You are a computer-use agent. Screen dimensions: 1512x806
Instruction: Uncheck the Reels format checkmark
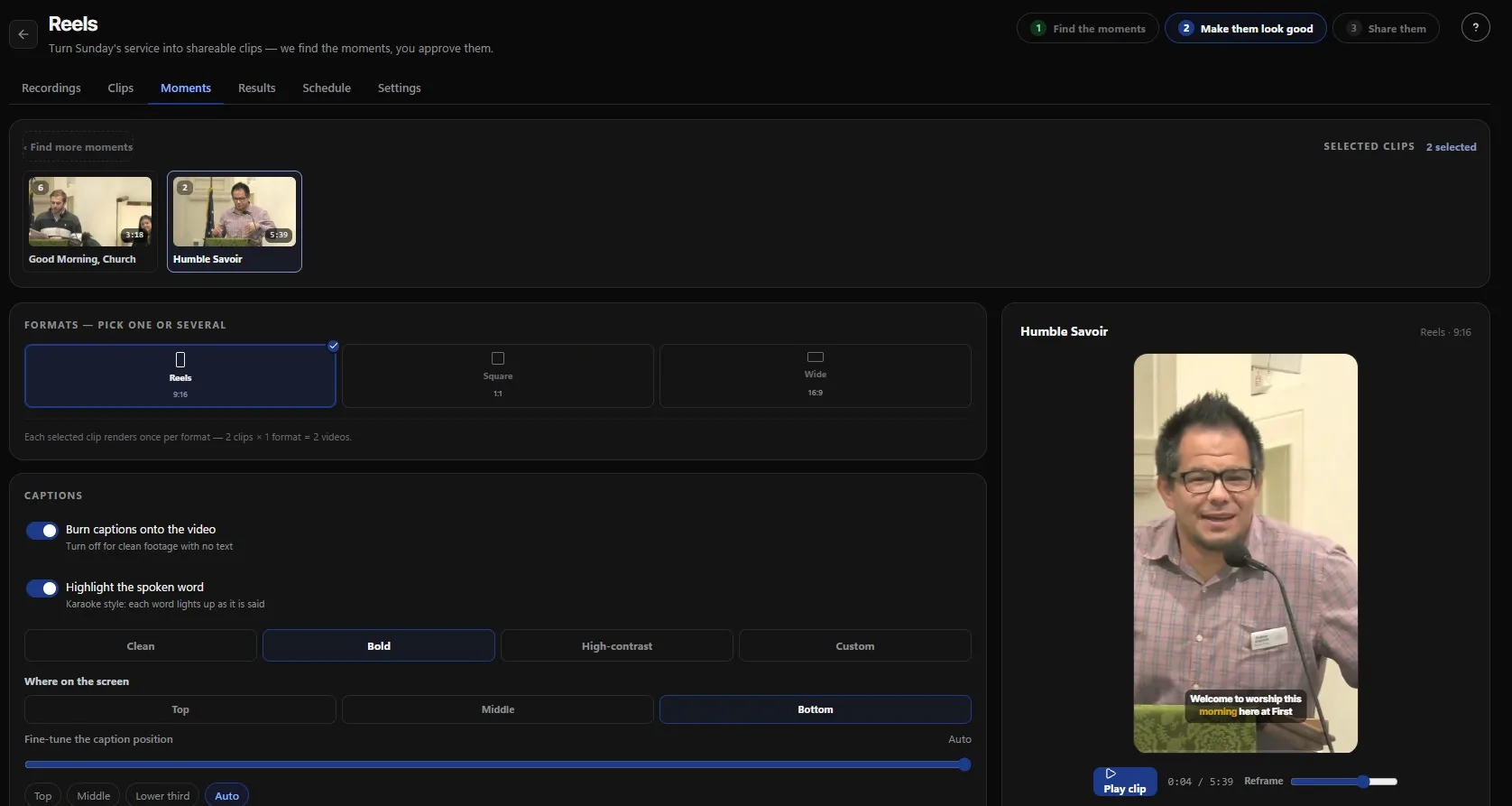click(x=333, y=346)
